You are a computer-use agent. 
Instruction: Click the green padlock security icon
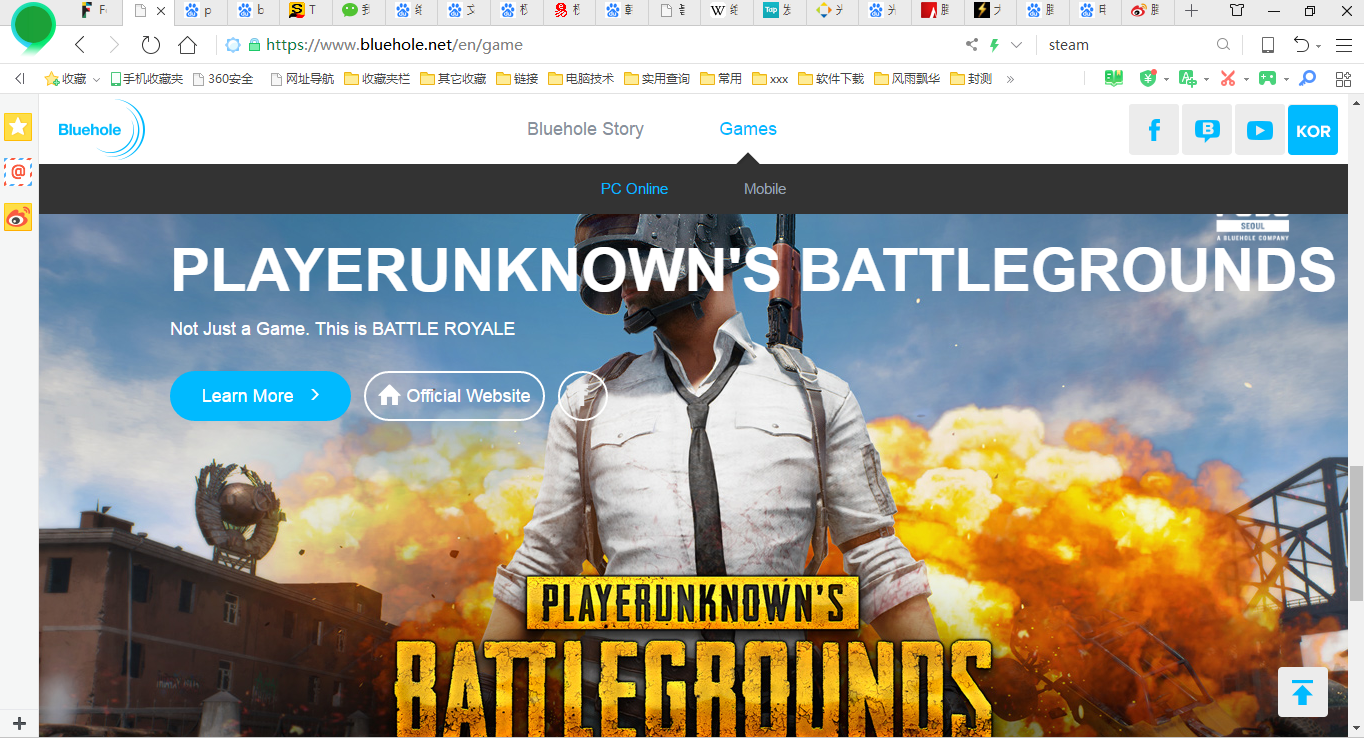254,45
